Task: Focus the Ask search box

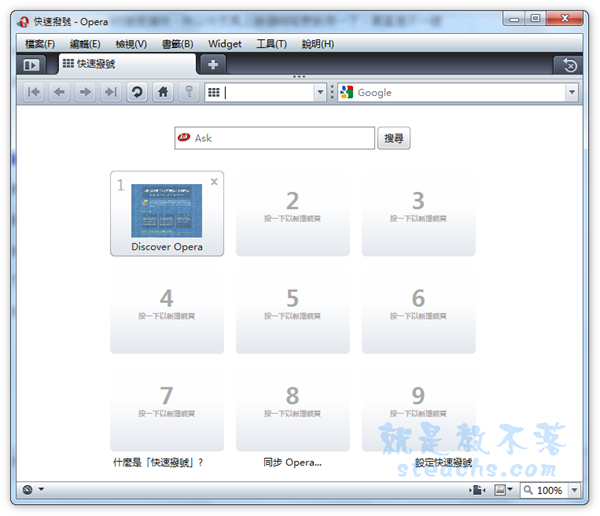Action: 274,138
